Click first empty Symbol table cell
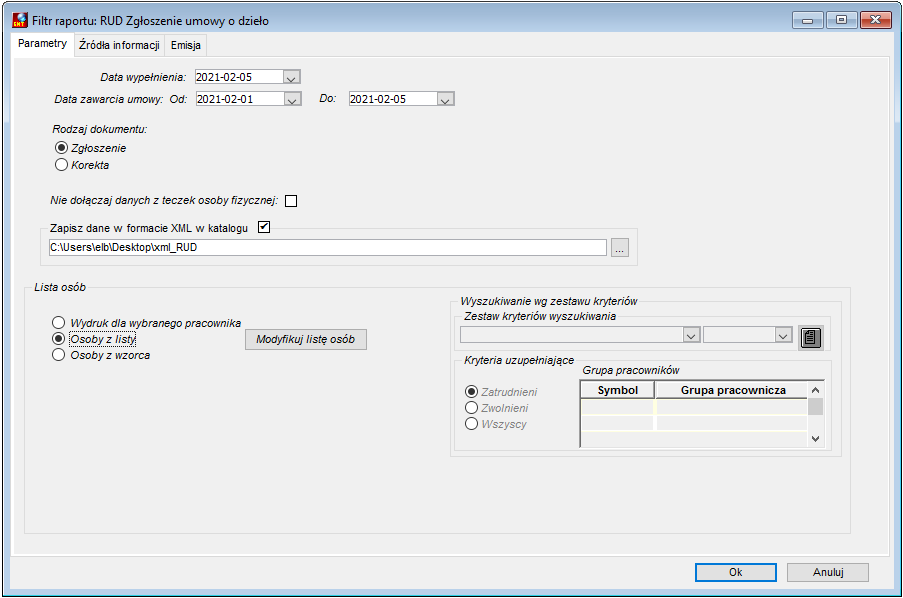This screenshot has width=903, height=598. tap(617, 407)
